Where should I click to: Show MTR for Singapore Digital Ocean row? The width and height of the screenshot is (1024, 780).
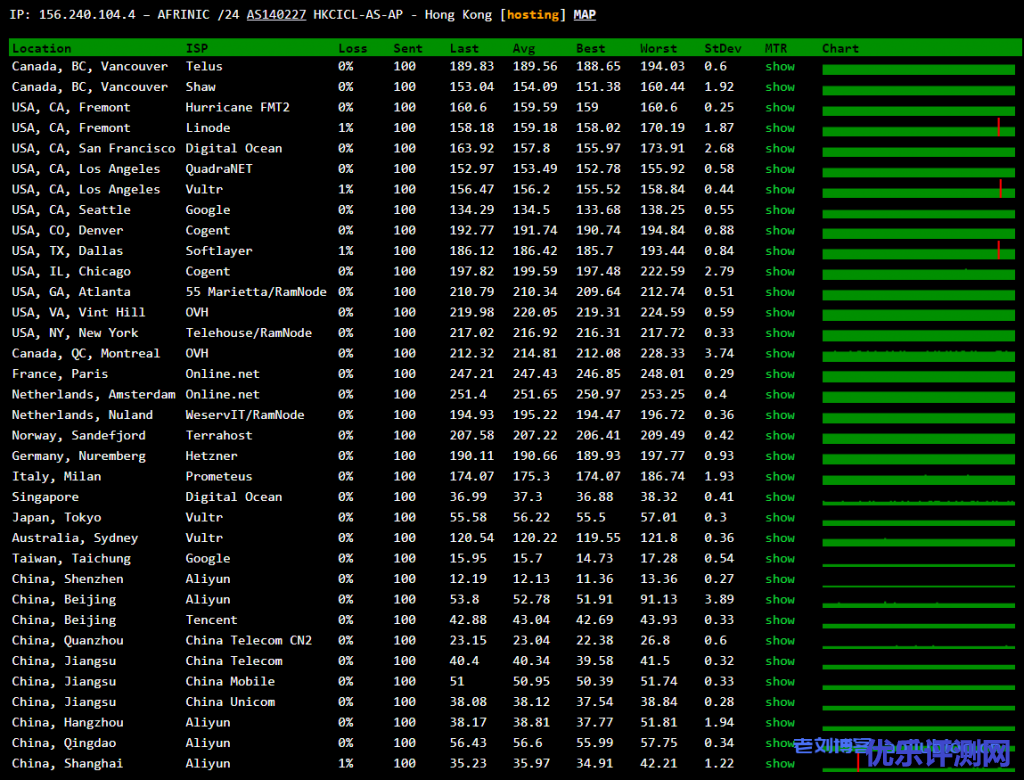pos(780,497)
